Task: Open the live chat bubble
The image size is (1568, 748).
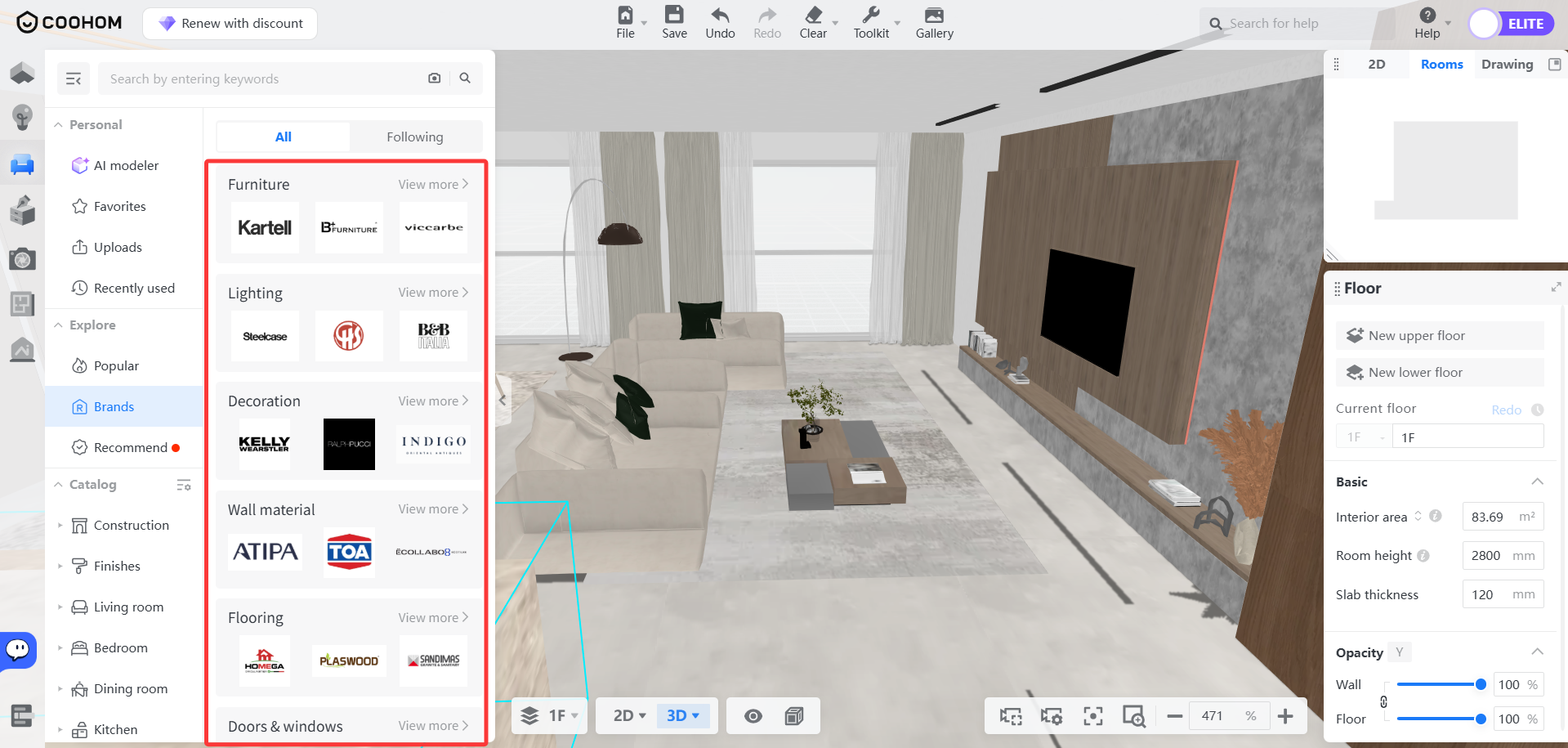Action: click(17, 651)
